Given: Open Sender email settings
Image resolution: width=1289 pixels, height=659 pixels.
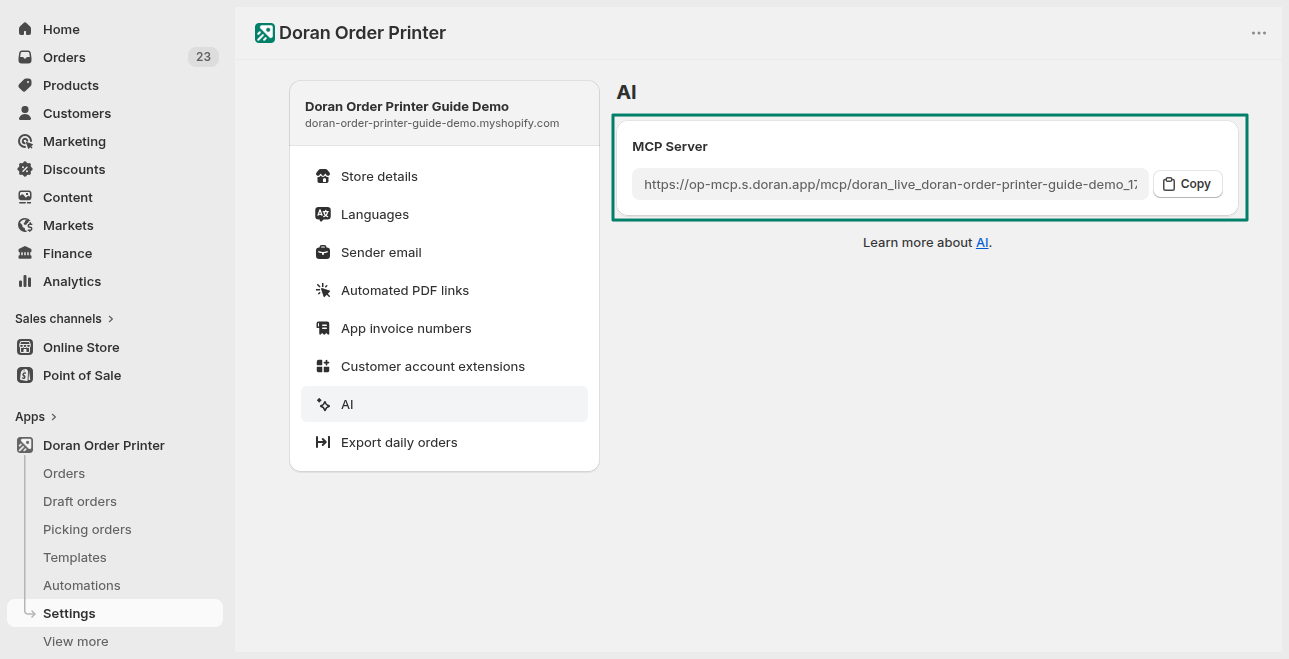Looking at the screenshot, I should (x=444, y=252).
